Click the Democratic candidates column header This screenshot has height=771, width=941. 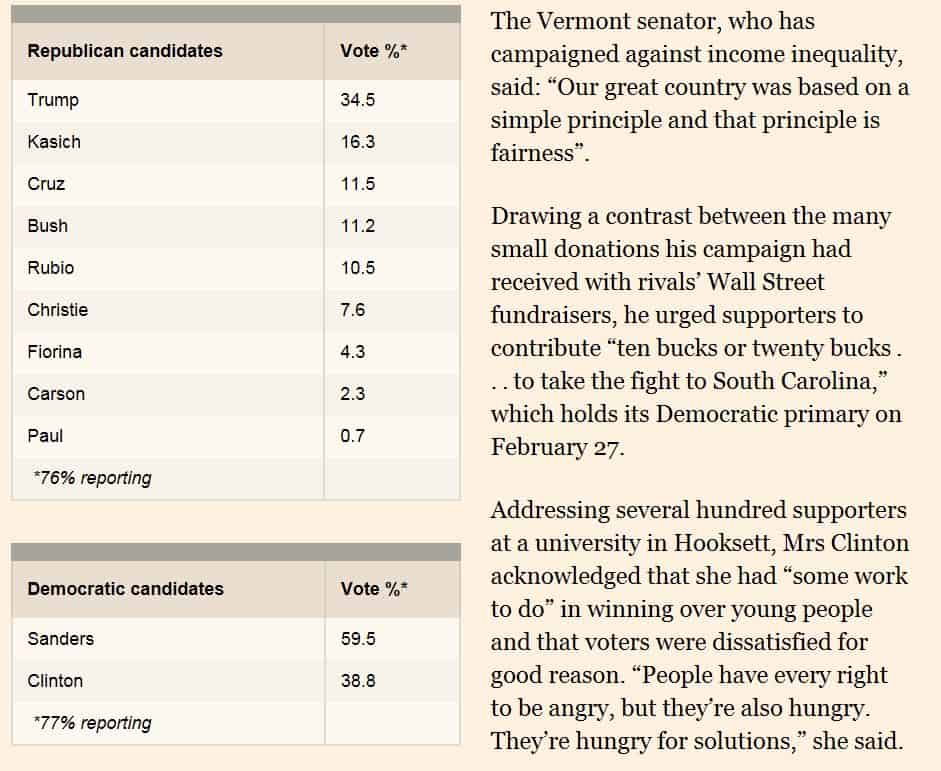click(x=126, y=589)
